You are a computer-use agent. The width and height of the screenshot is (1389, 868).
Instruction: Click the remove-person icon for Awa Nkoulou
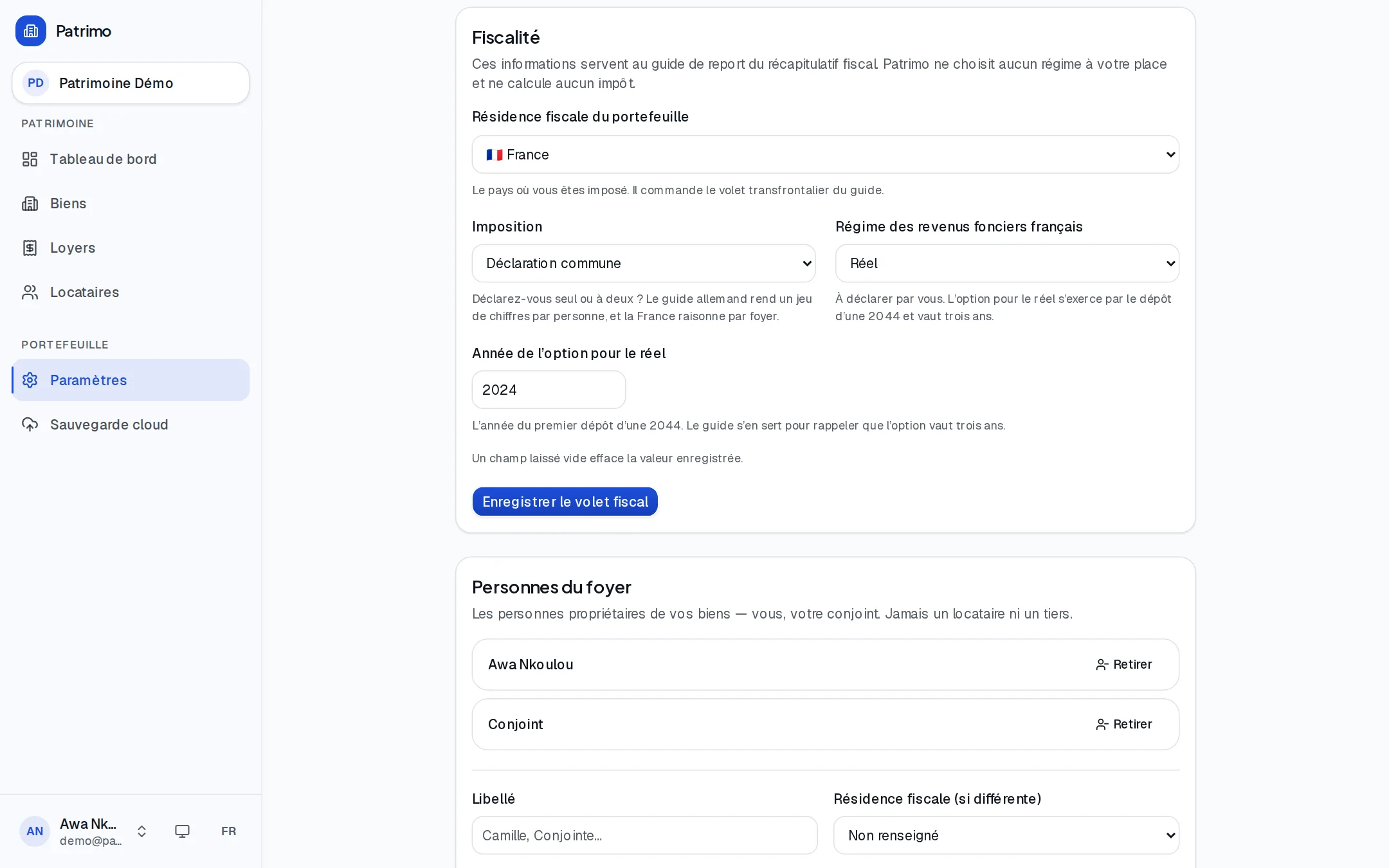coord(1102,665)
